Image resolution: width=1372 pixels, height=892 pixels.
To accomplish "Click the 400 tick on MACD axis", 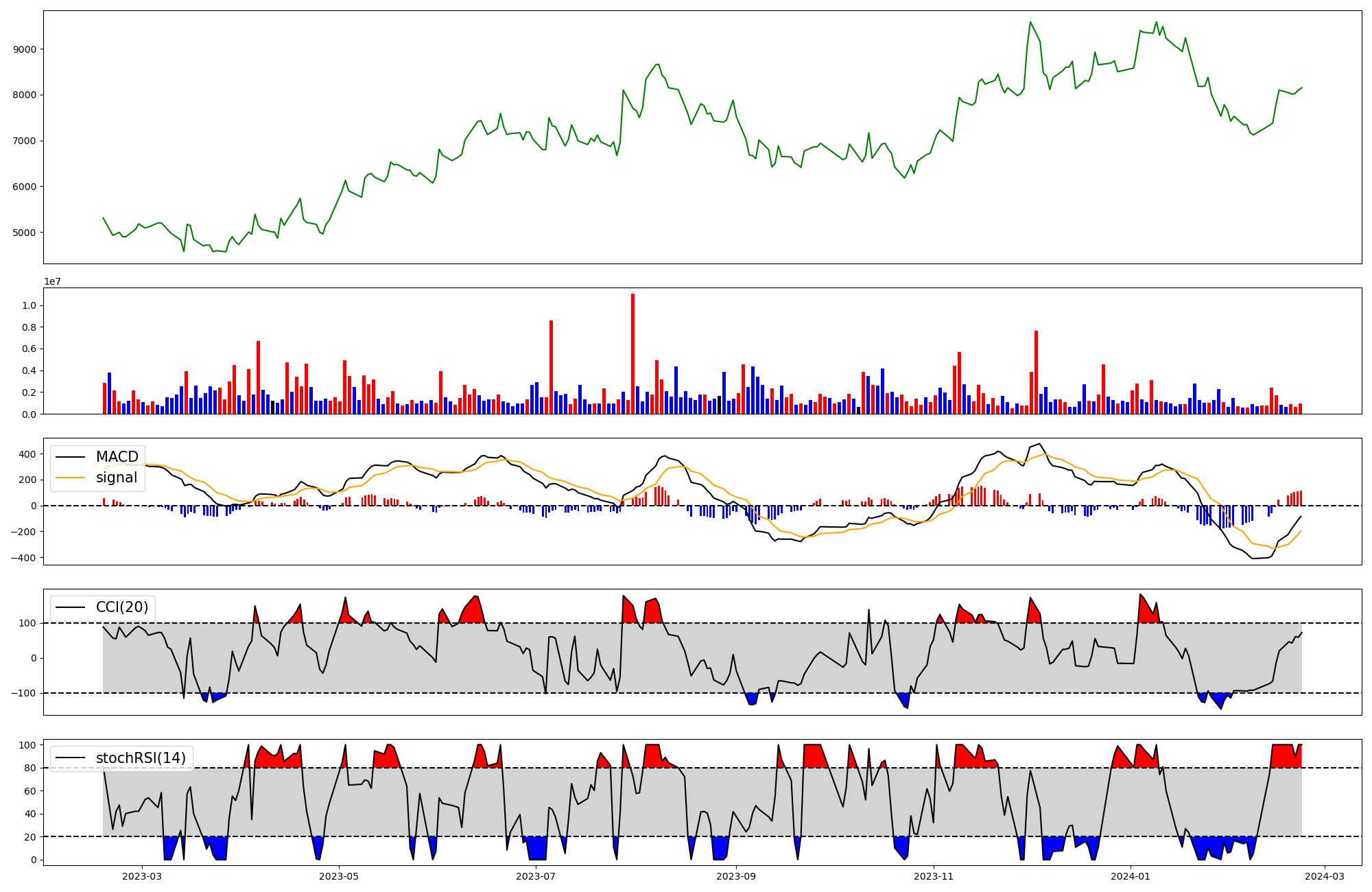I will point(27,454).
